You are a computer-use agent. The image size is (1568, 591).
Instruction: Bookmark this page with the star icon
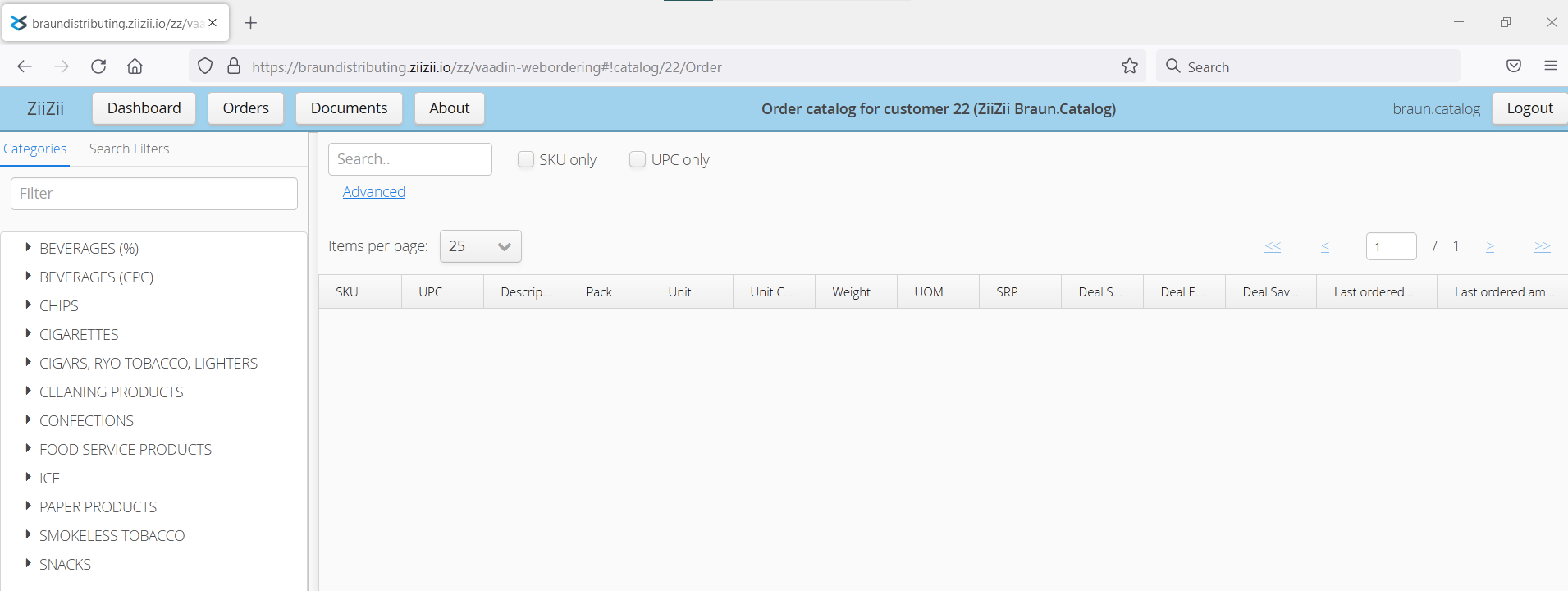point(1130,66)
